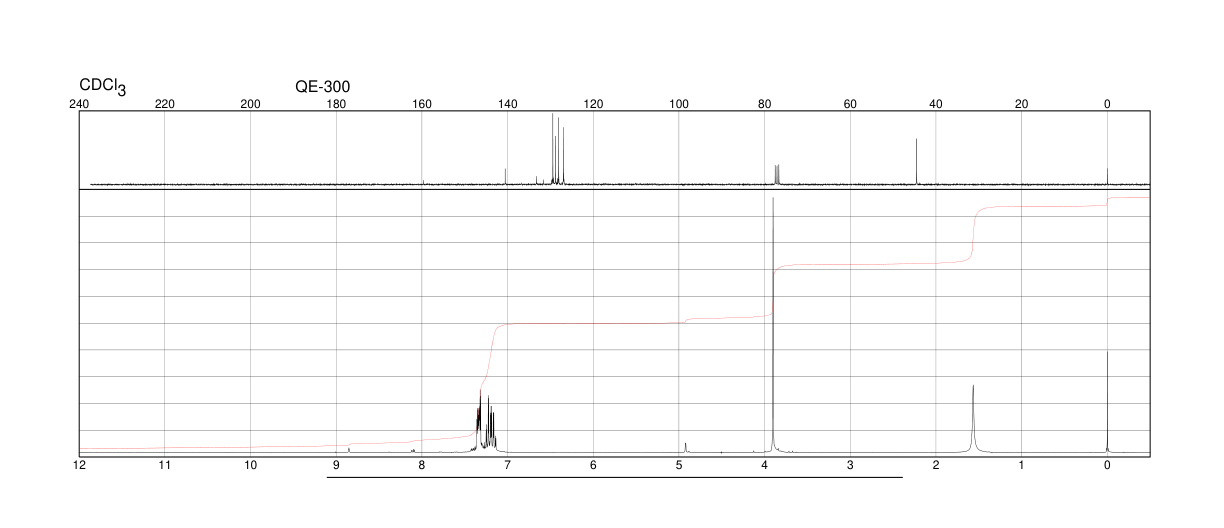
Task: Click the 11 ppm proton axis label
Action: point(165,465)
